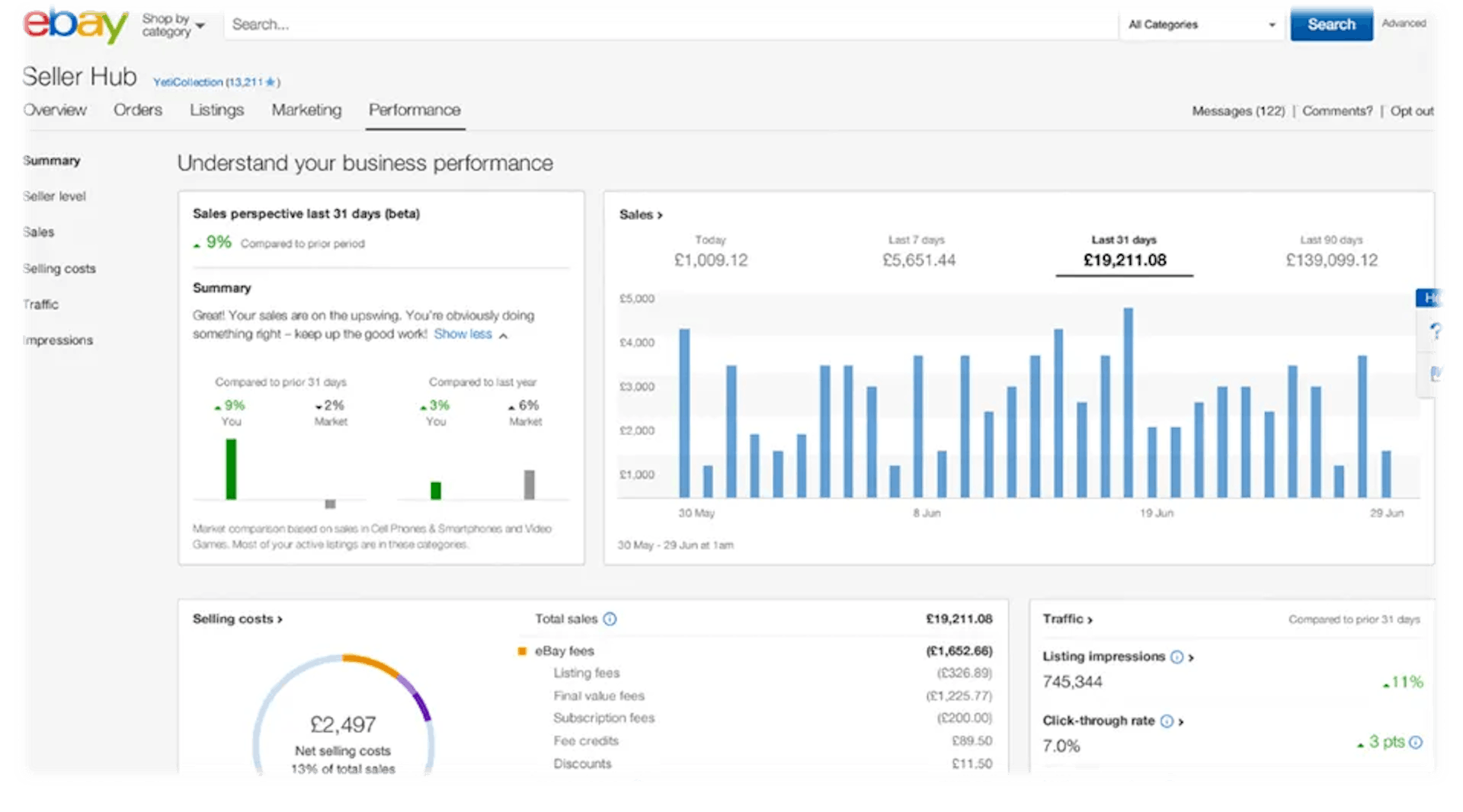Collapse summary with Show less chevron
The height and width of the screenshot is (812, 1463).
[503, 335]
